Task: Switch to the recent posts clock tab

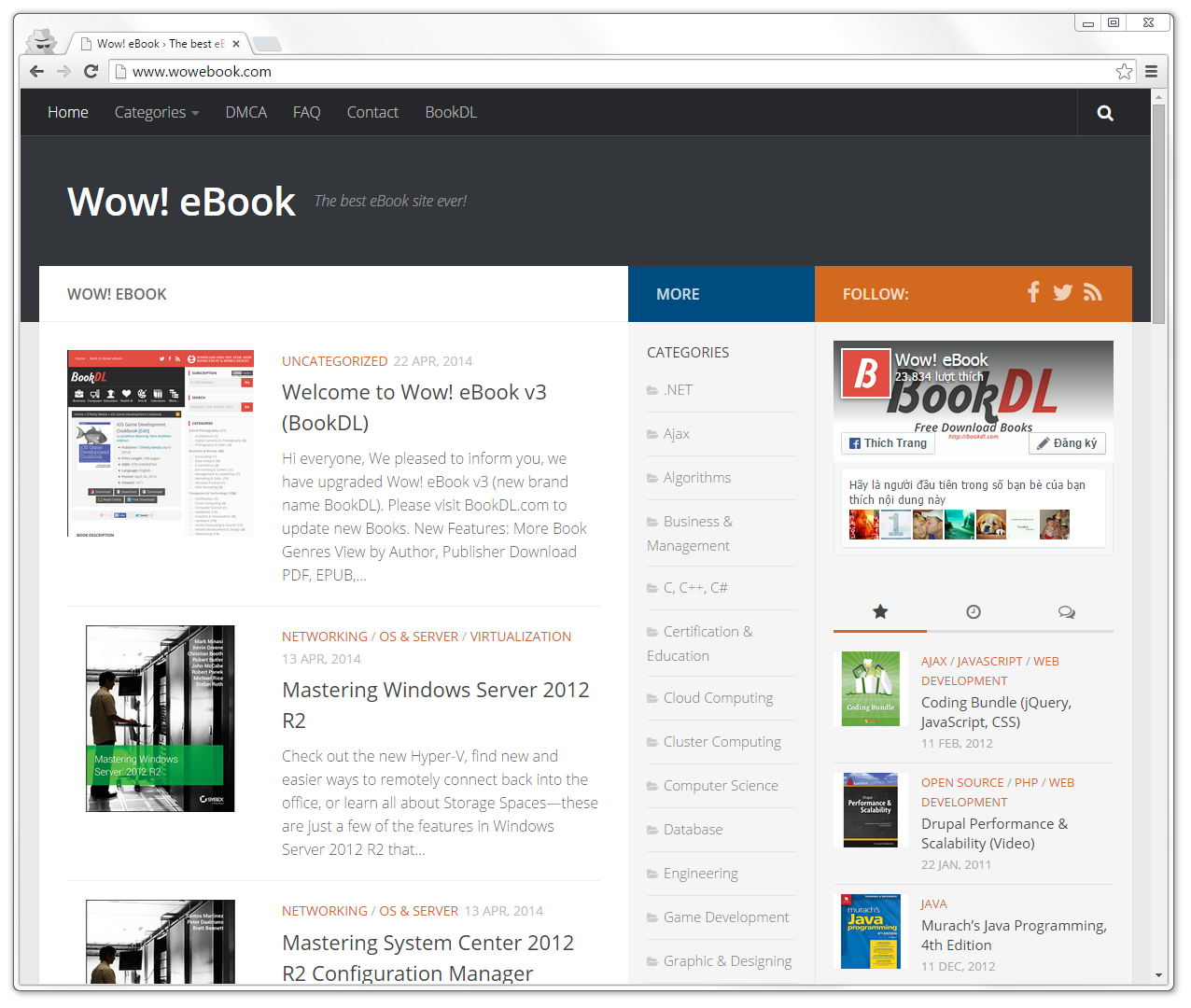Action: point(973,611)
